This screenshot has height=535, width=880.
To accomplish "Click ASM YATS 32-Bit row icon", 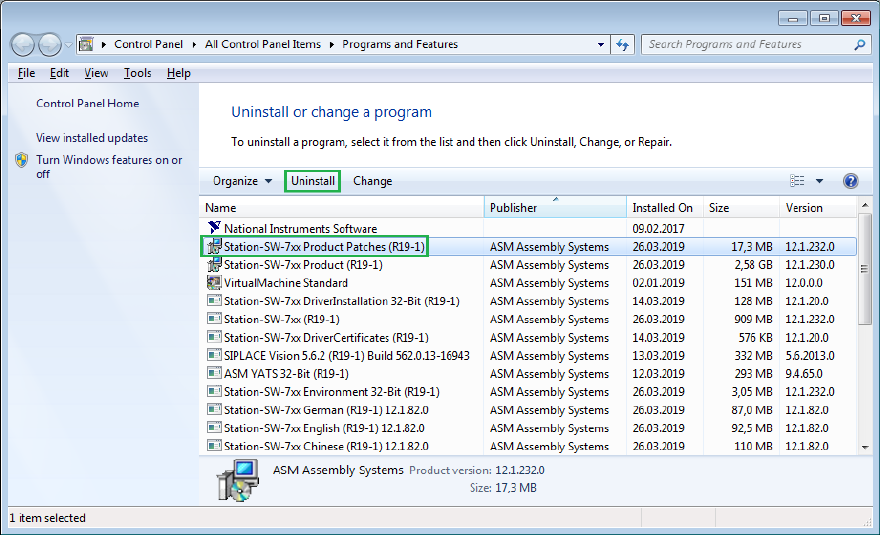I will pyautogui.click(x=214, y=373).
